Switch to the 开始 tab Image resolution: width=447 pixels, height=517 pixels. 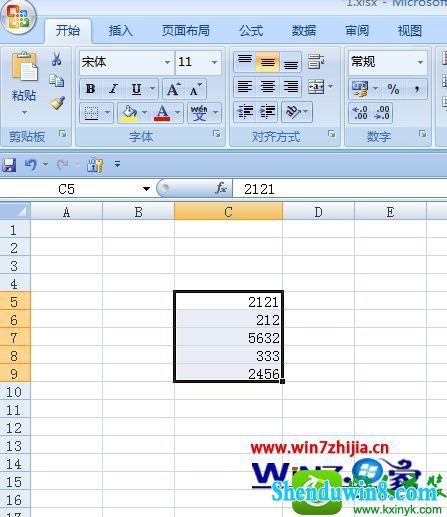point(68,31)
